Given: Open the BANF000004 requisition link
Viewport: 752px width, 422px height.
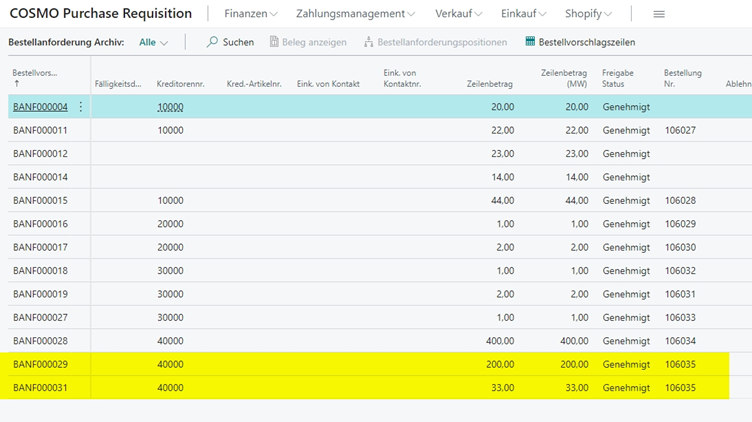Looking at the screenshot, I should (x=40, y=107).
